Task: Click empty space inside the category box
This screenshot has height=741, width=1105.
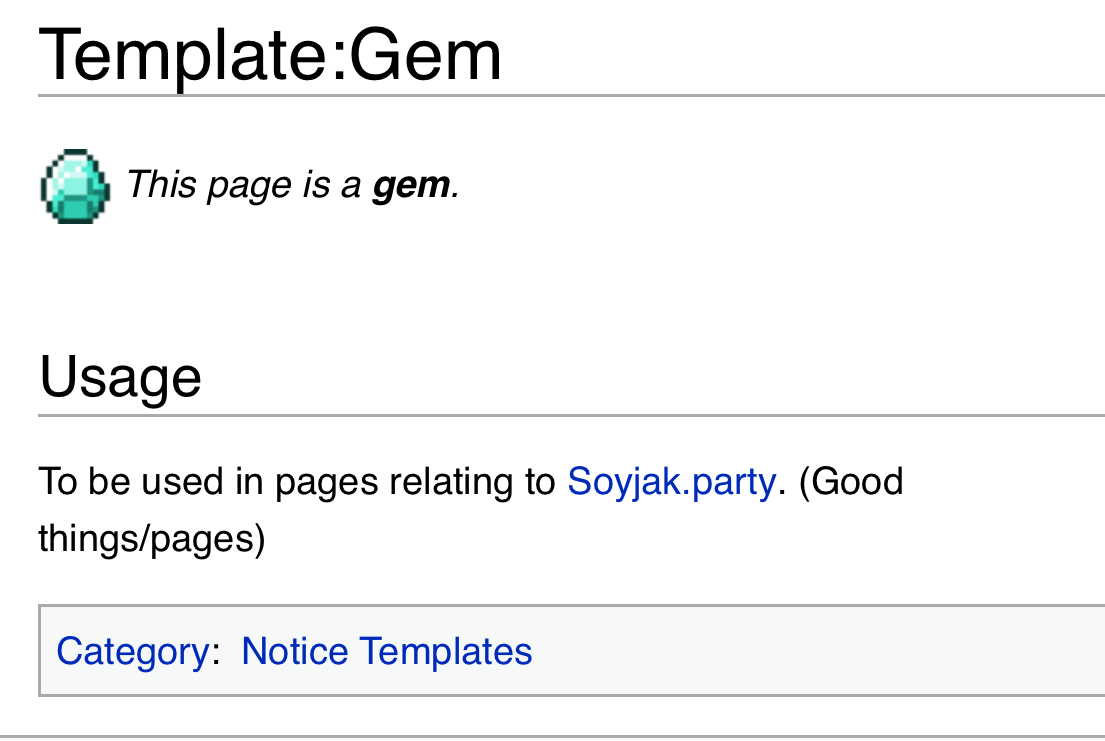Action: 800,652
